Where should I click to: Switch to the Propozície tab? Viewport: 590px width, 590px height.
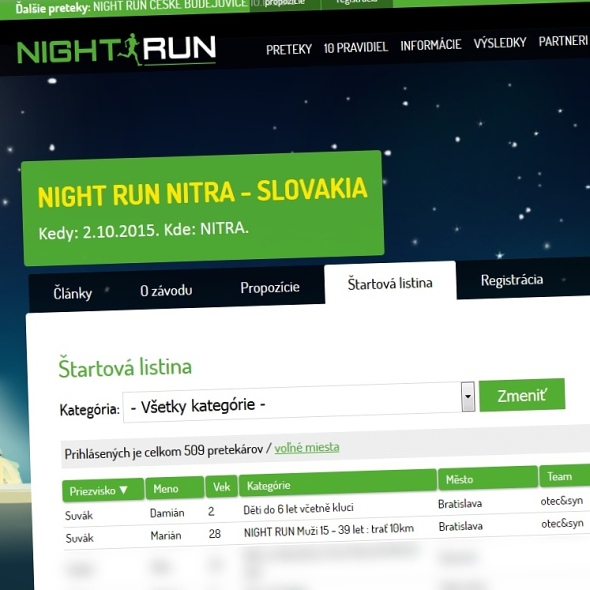(270, 287)
